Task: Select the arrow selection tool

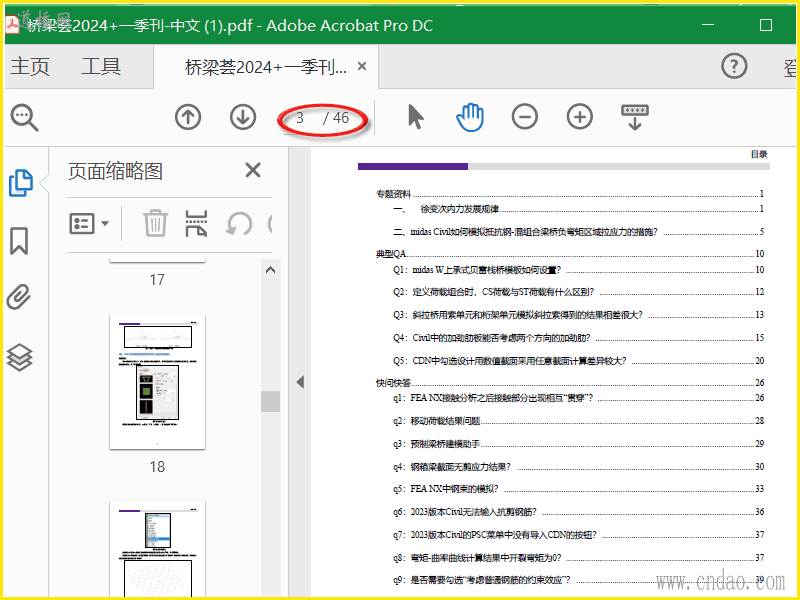Action: click(x=415, y=117)
